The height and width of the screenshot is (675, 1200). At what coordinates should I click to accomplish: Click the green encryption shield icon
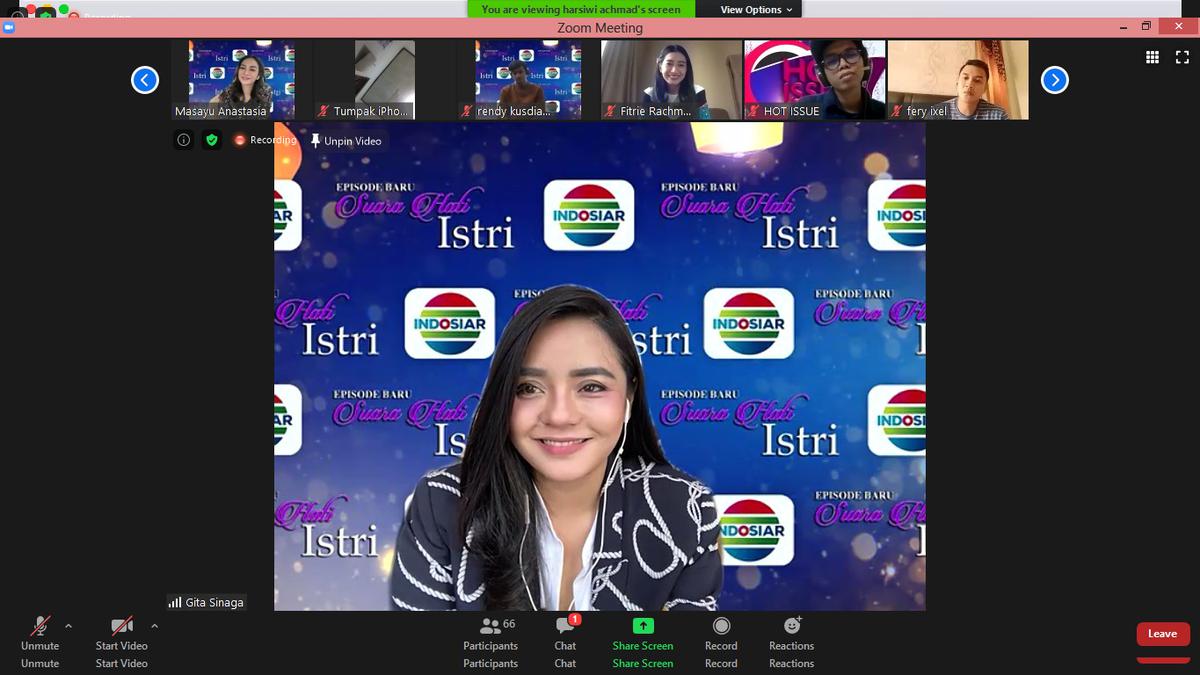click(211, 140)
